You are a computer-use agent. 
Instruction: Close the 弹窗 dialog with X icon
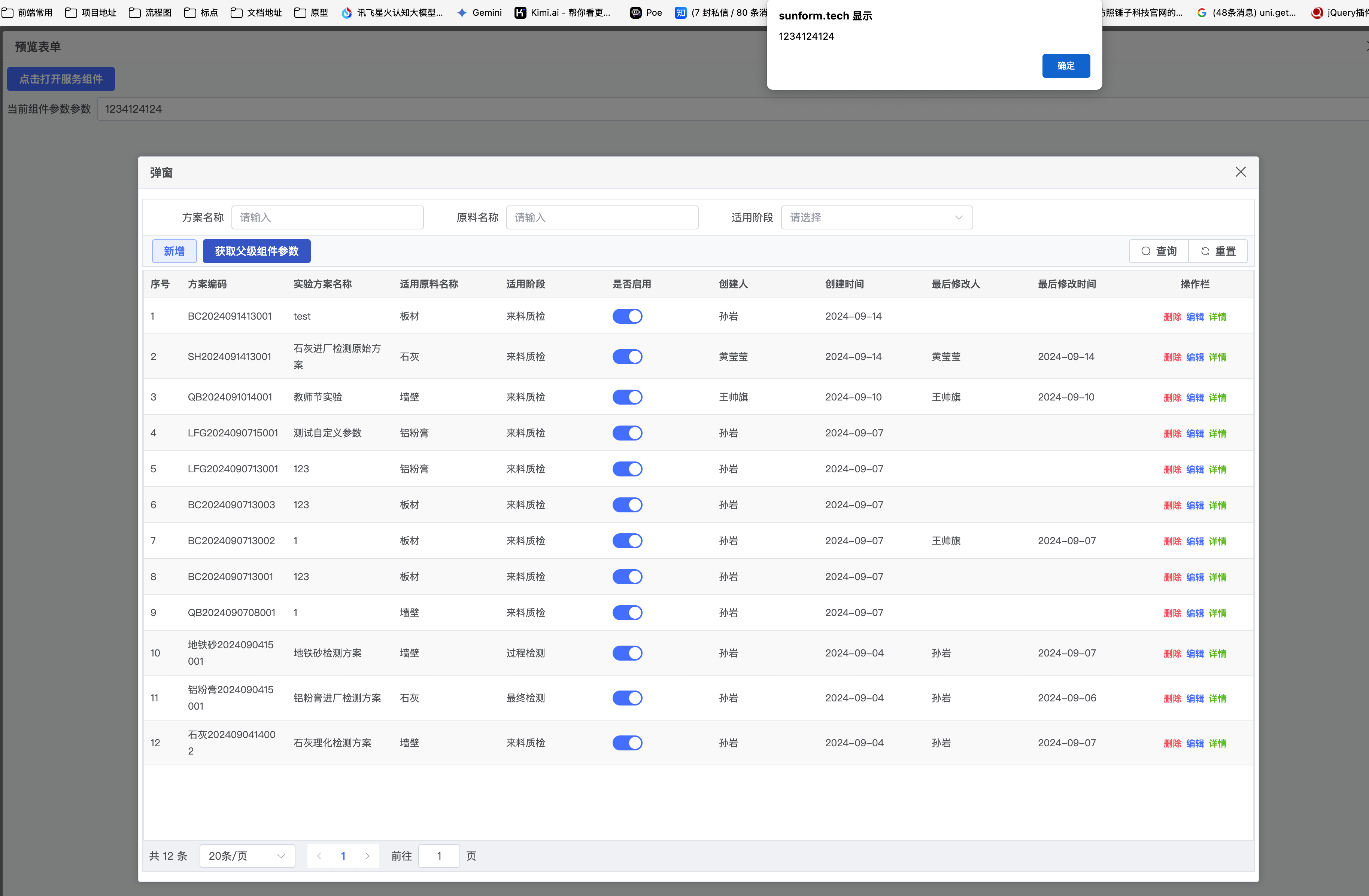pyautogui.click(x=1240, y=172)
